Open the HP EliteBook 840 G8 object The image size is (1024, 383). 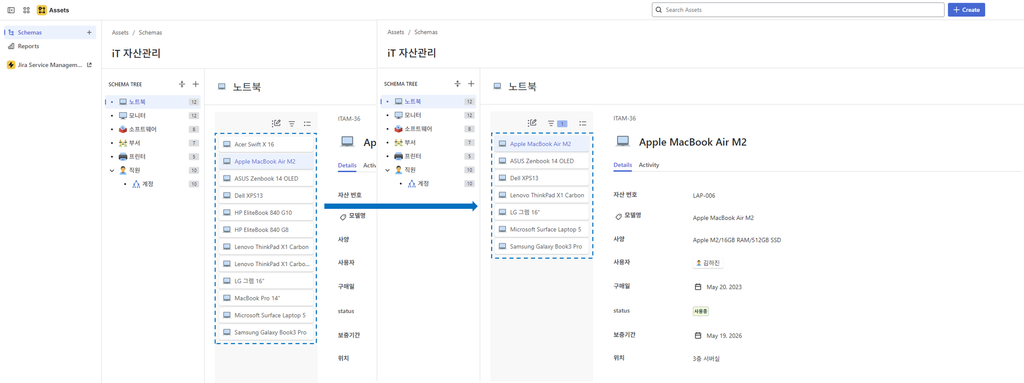pyautogui.click(x=266, y=229)
